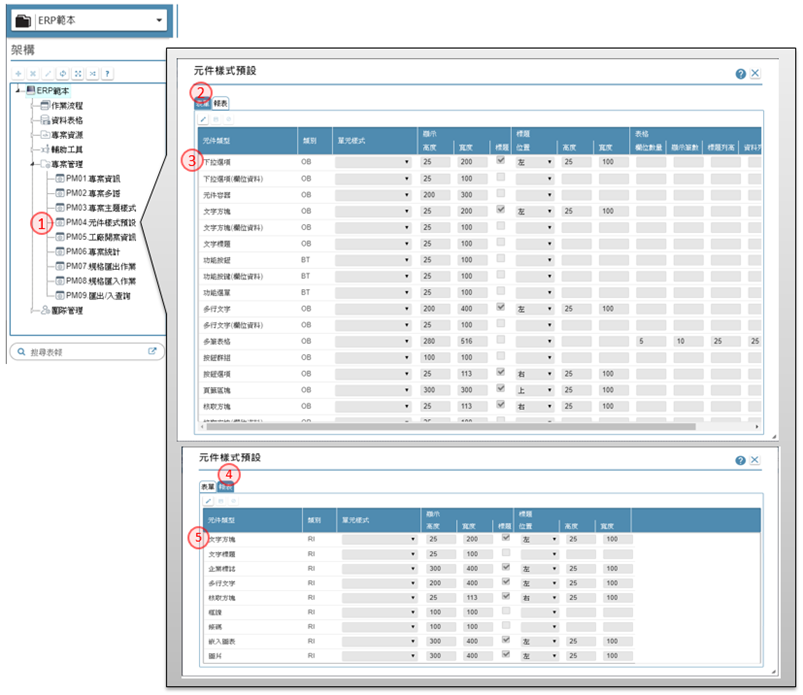Collapse the 專案管理 tree node arrow
Screen dimensions: 803x695
[x=33, y=164]
